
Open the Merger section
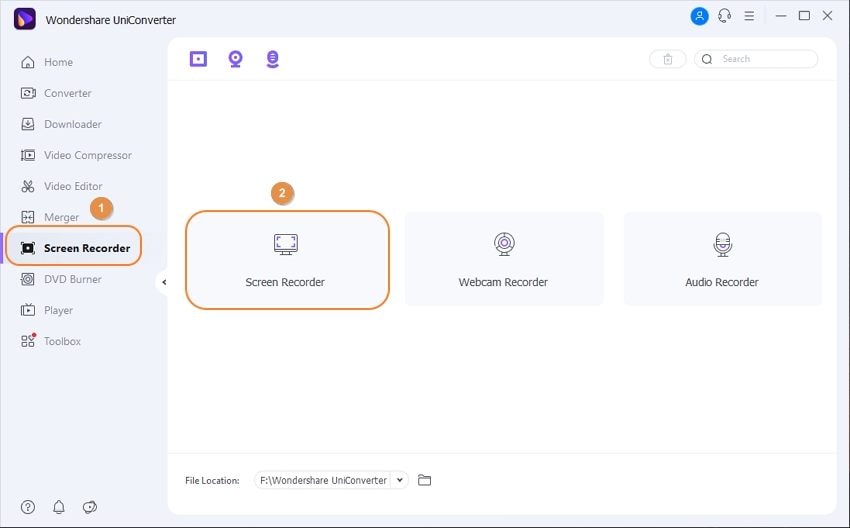coord(49,217)
